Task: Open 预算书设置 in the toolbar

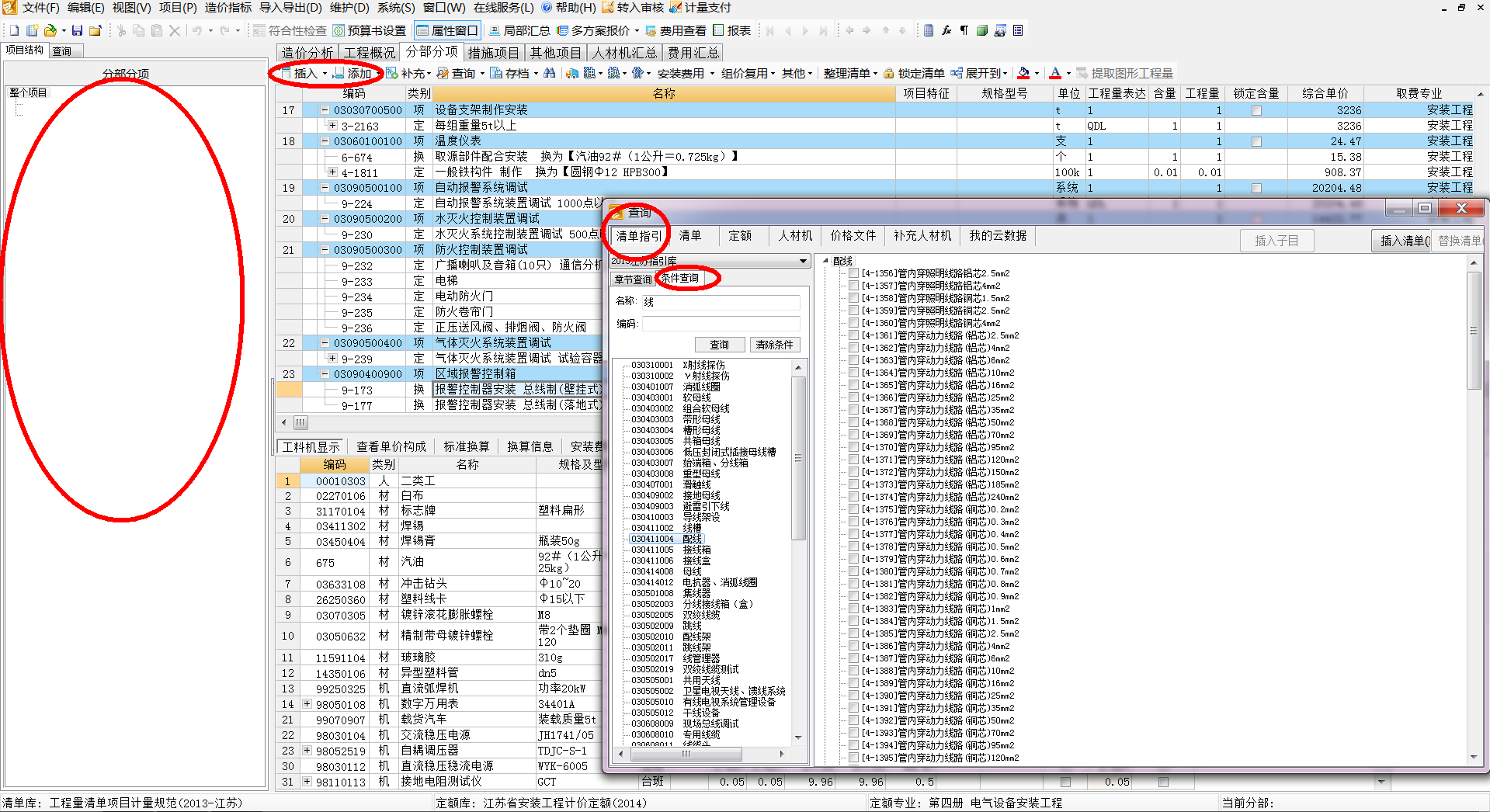Action: pos(370,30)
